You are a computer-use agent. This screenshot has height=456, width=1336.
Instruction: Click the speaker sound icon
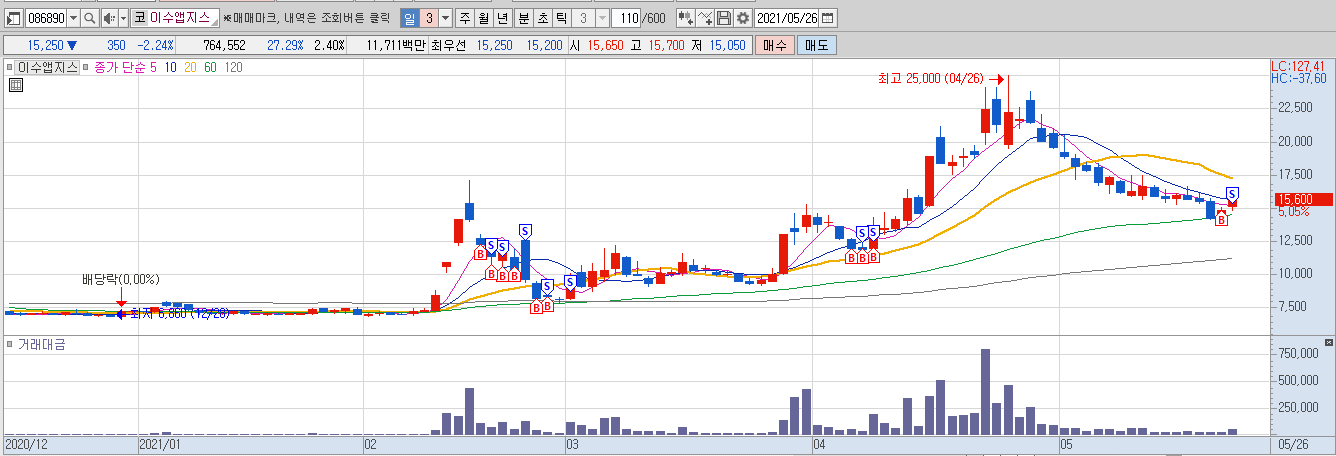(109, 18)
